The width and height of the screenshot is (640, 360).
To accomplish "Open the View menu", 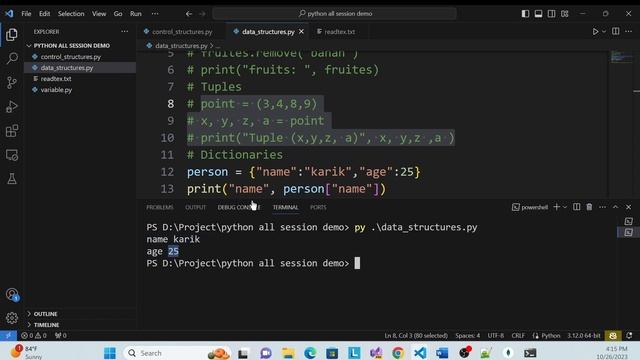I will [x=99, y=13].
